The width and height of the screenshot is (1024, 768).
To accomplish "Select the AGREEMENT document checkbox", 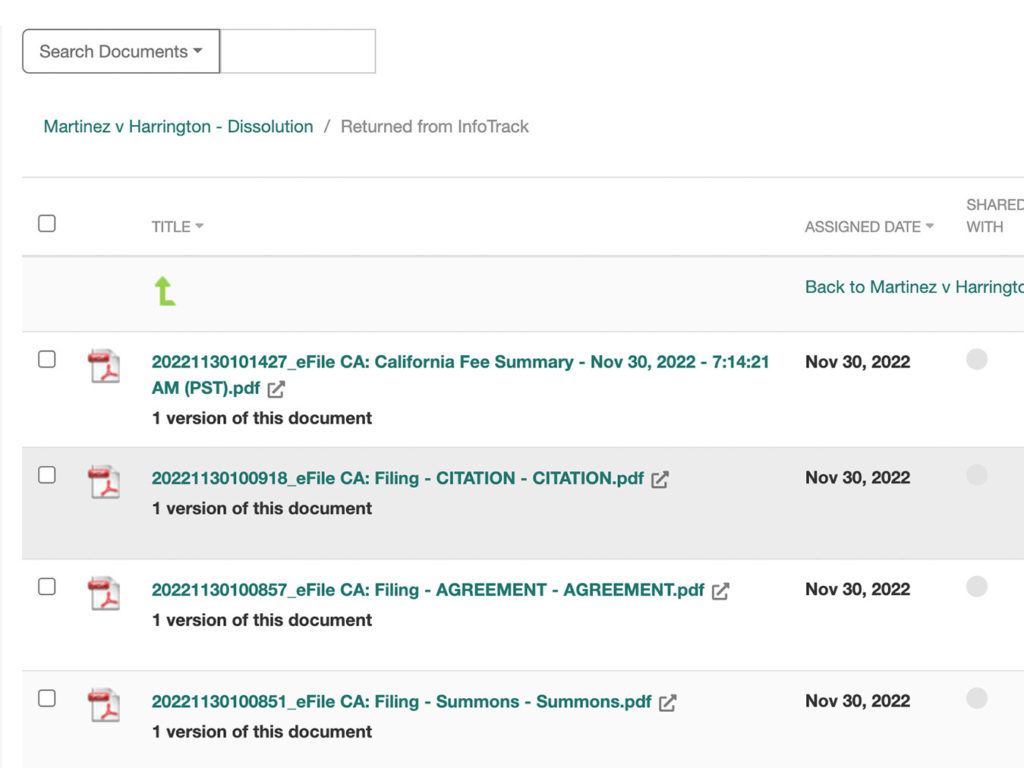I will 47,588.
